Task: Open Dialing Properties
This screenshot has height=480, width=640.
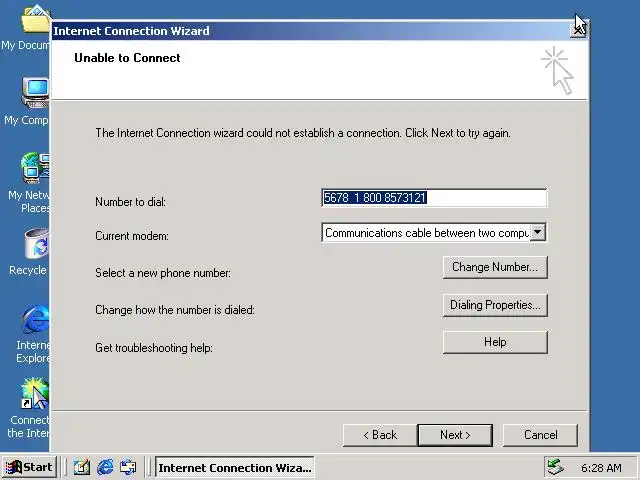Action: point(495,305)
